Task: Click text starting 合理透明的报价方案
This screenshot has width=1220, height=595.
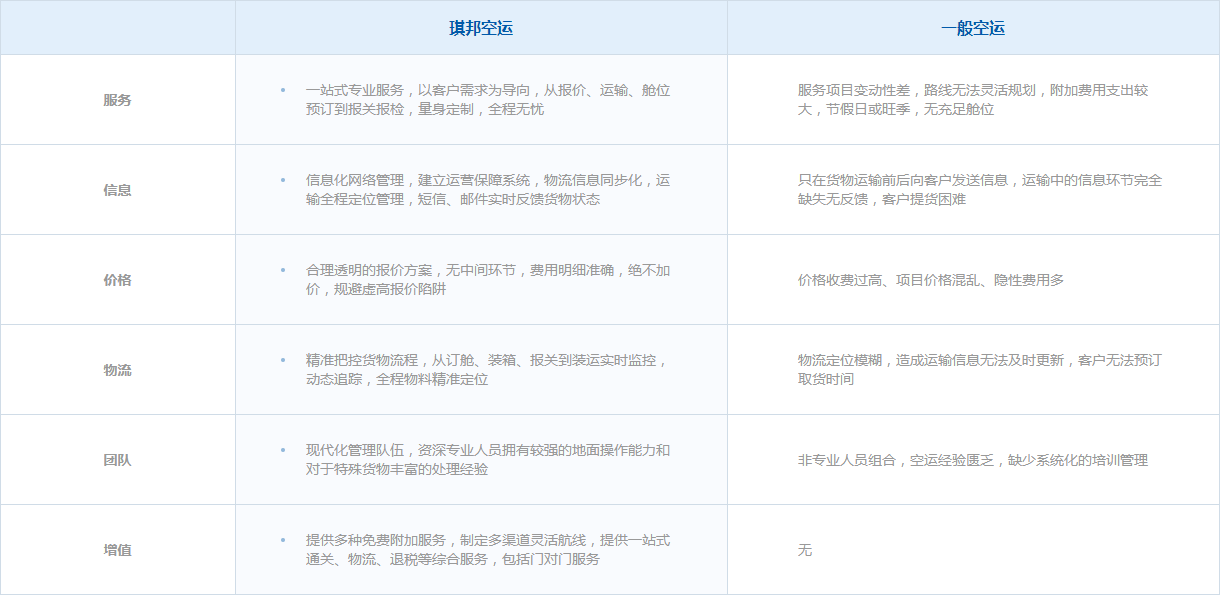Action: (x=488, y=280)
